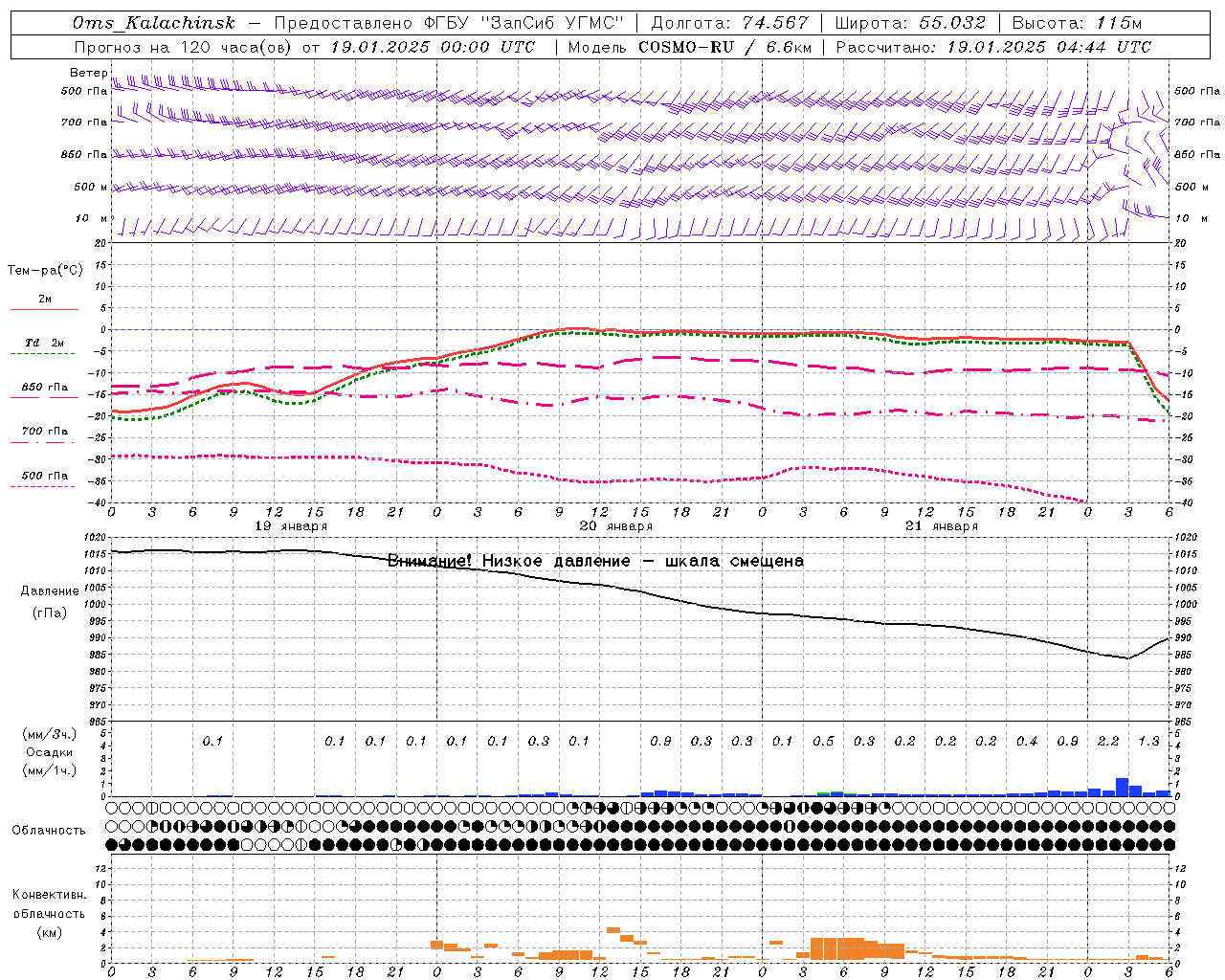Viewport: 1225px width, 980px height.
Task: Click the date label 21 января
Action: pos(942,526)
